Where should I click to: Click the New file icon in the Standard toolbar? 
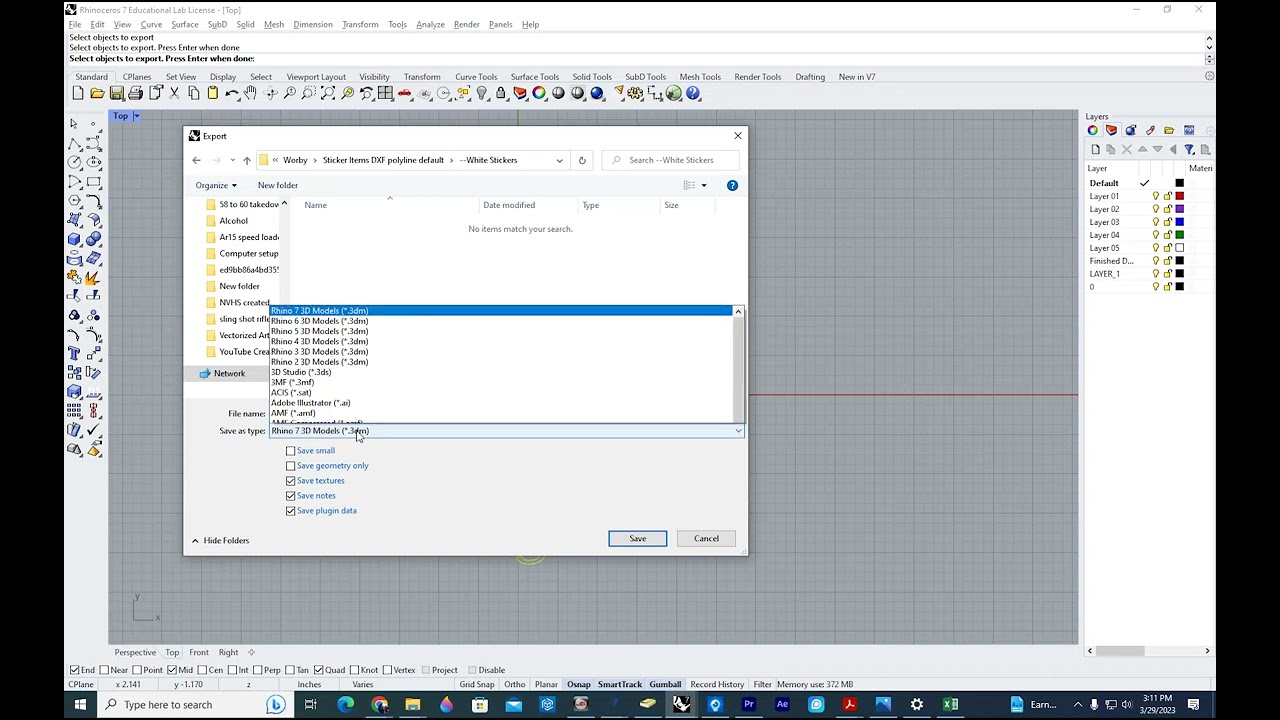pyautogui.click(x=78, y=93)
